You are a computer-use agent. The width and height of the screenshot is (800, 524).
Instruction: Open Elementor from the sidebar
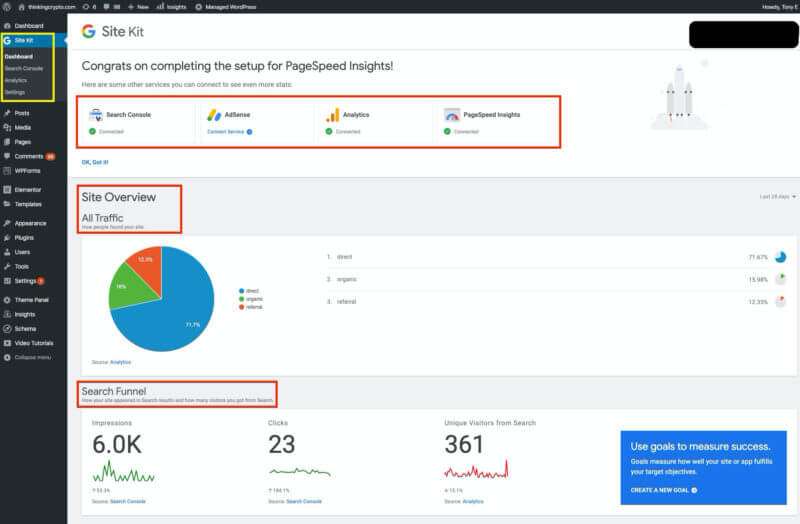point(27,189)
